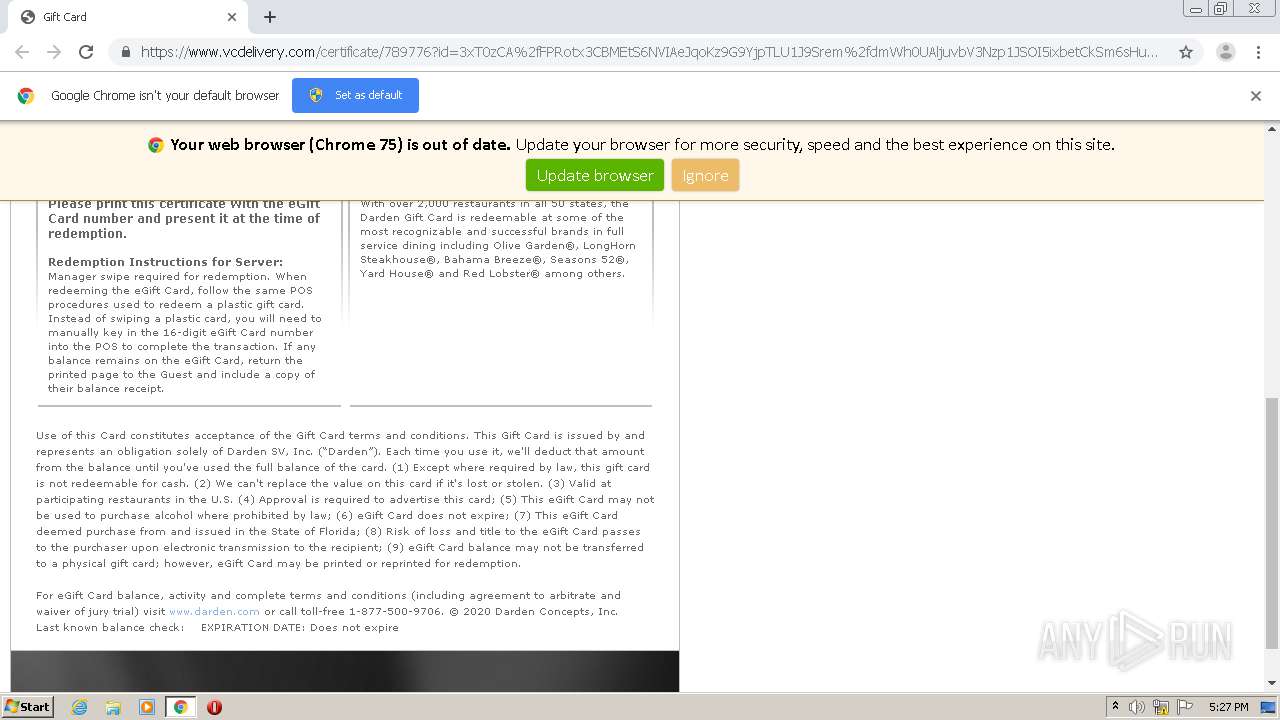The height and width of the screenshot is (720, 1280).
Task: Click the Ignore button
Action: 705,175
